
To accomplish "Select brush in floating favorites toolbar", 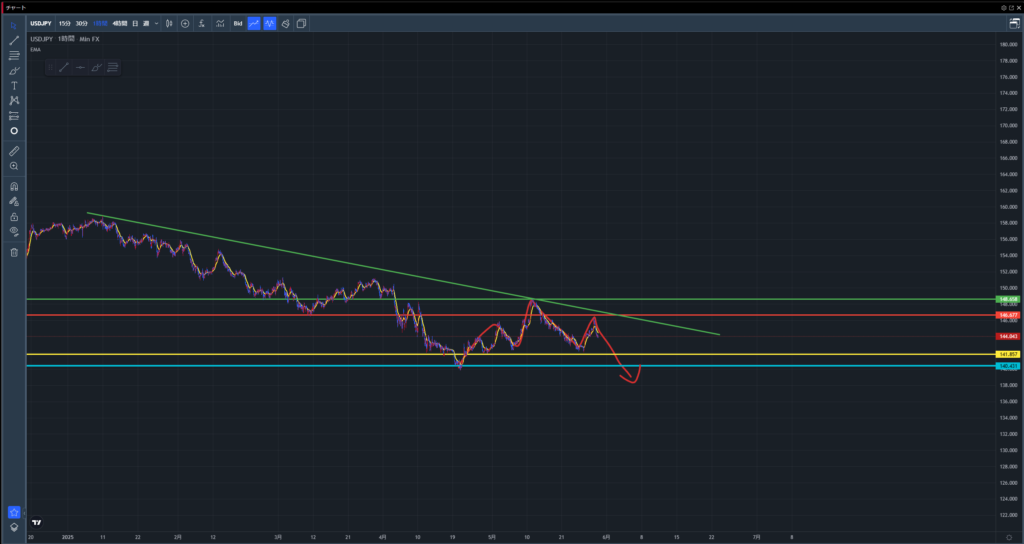I will click(x=97, y=67).
